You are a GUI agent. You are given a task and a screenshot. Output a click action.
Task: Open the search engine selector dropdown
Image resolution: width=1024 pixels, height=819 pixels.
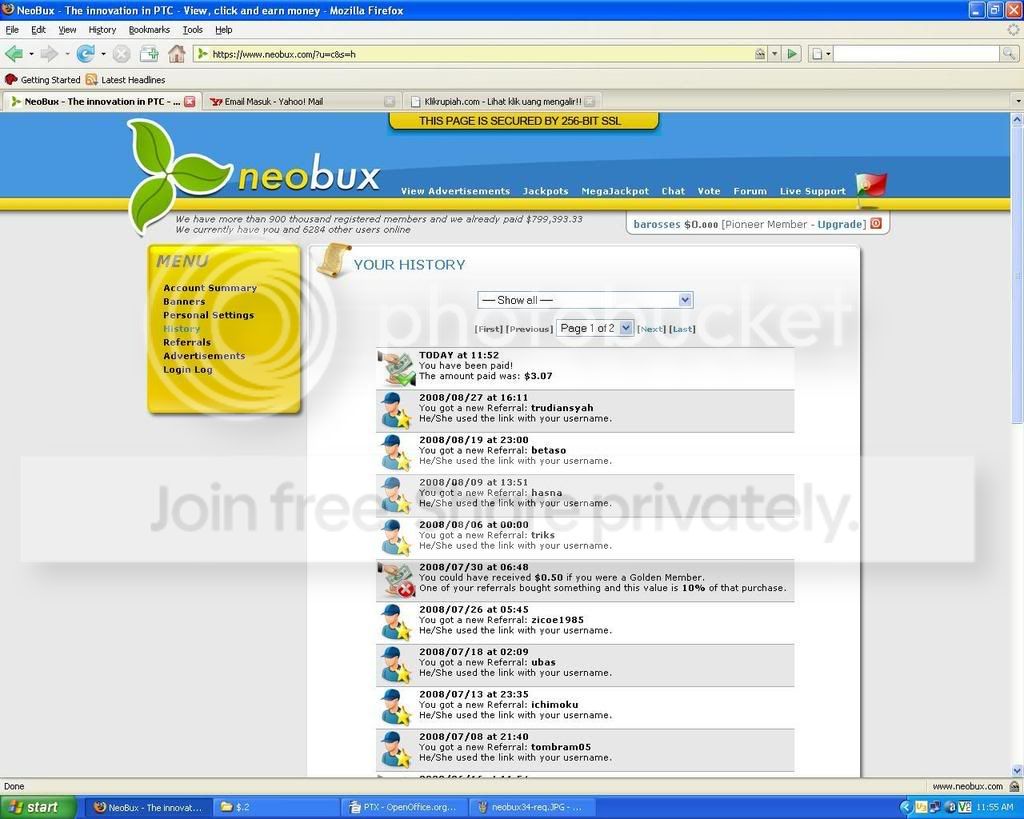(x=820, y=54)
